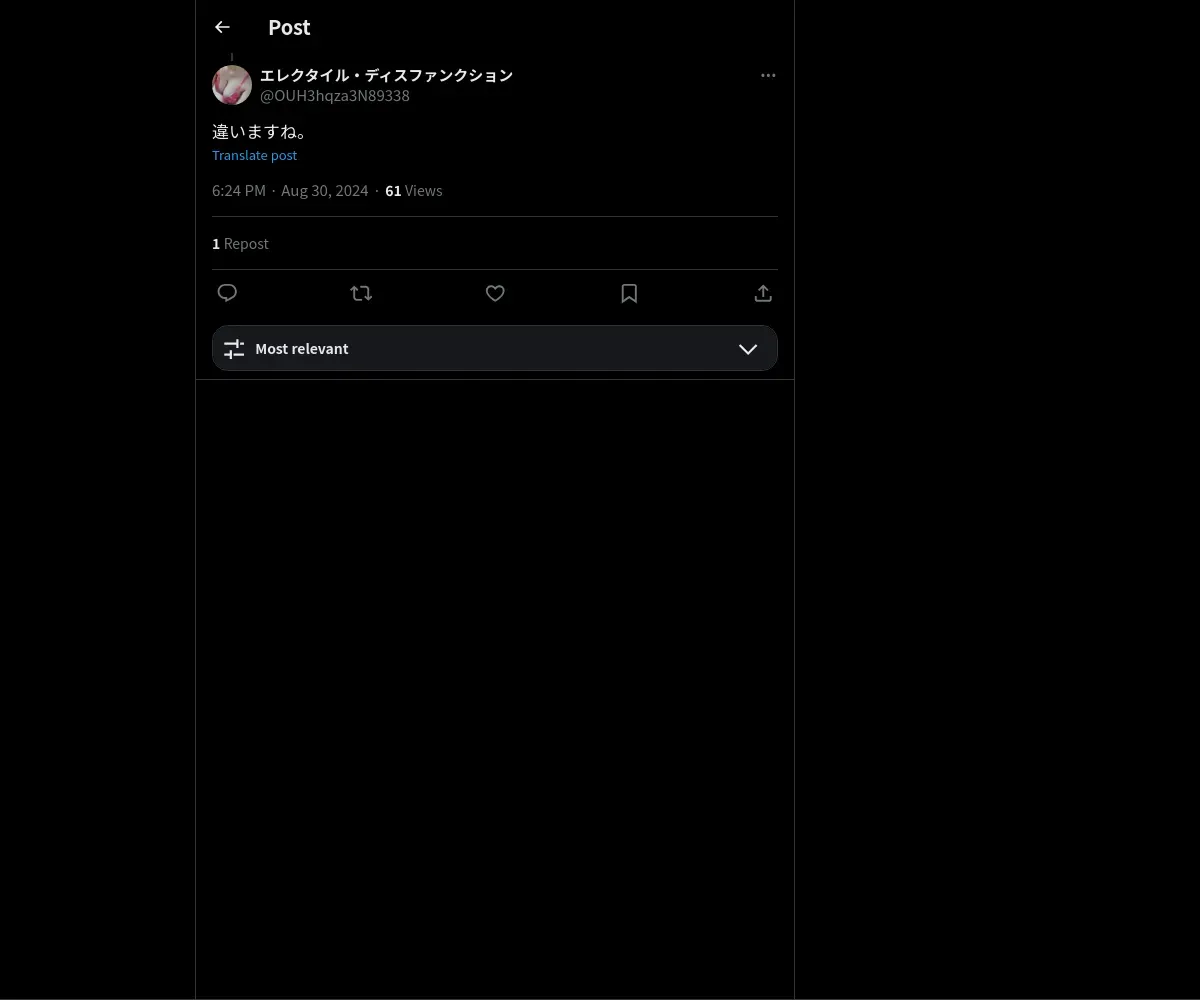1200x1000 pixels.
Task: View the 1 Repost list
Action: [240, 243]
